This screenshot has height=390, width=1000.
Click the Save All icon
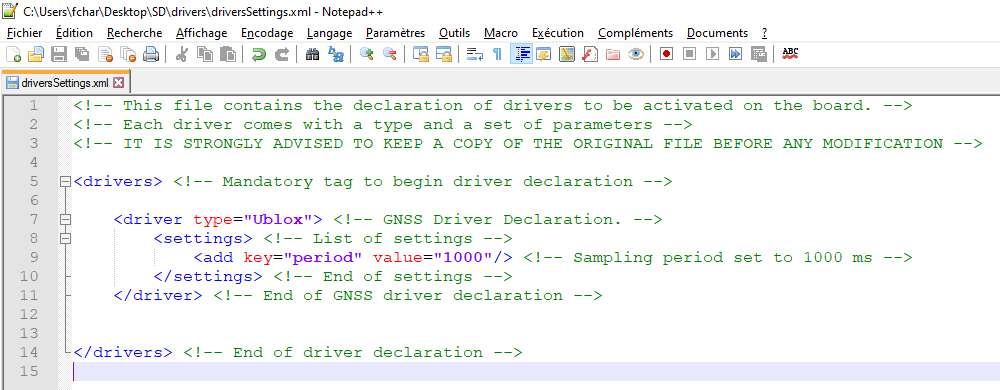82,54
